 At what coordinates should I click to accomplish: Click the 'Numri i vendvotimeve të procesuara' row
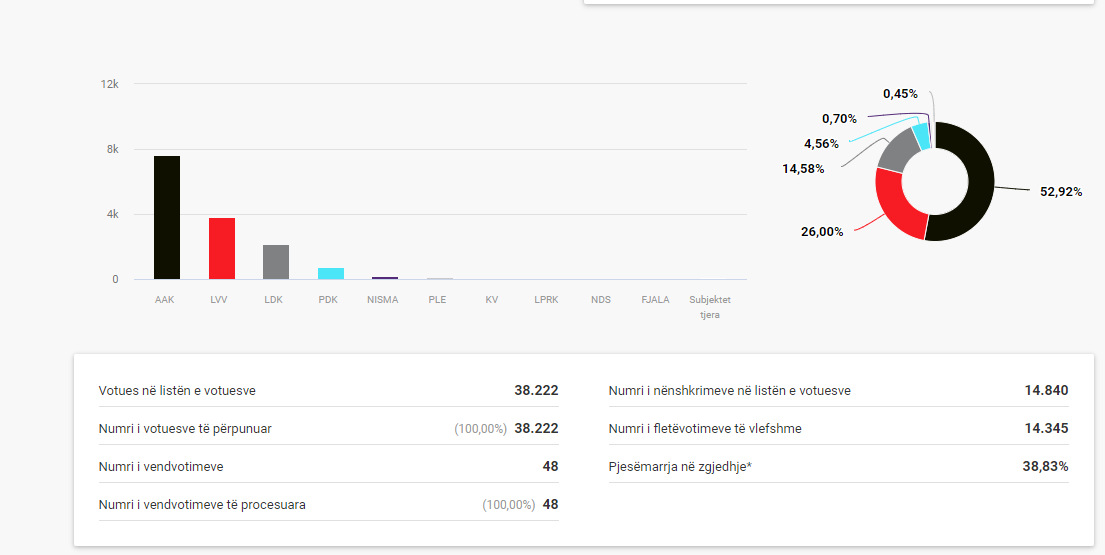click(328, 505)
